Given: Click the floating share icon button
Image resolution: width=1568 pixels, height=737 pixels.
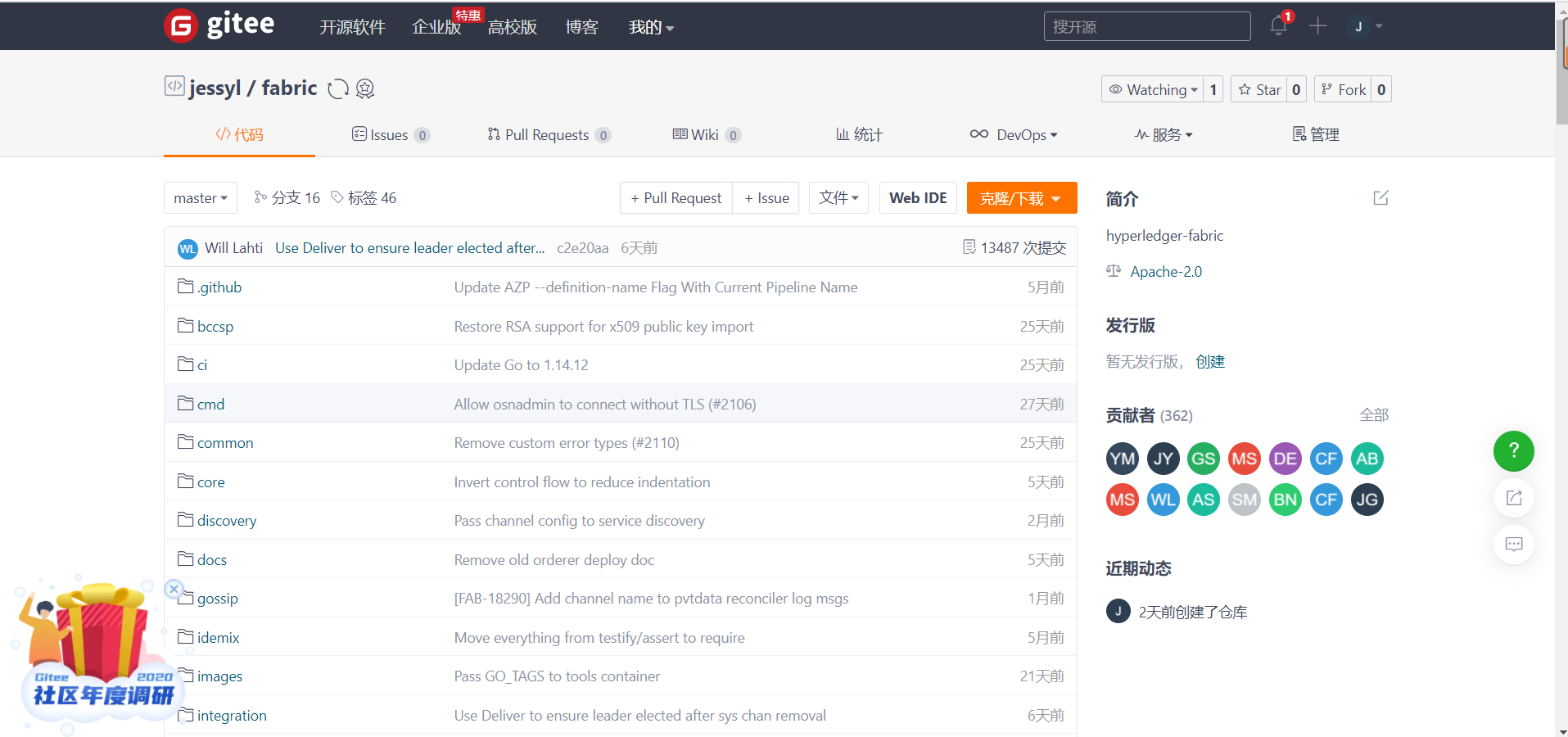Looking at the screenshot, I should point(1514,498).
